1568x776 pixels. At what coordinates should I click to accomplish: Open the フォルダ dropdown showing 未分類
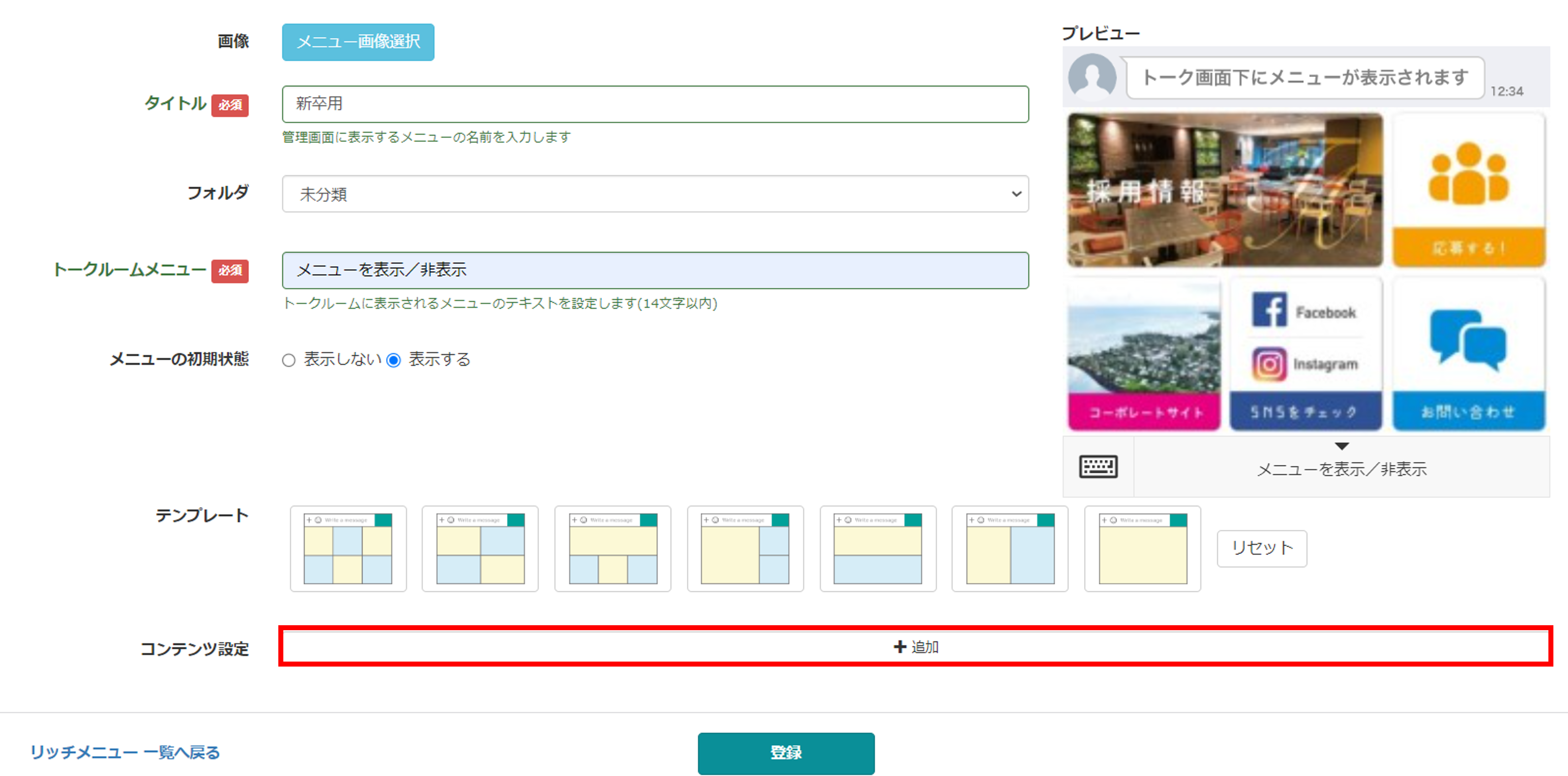pos(655,194)
